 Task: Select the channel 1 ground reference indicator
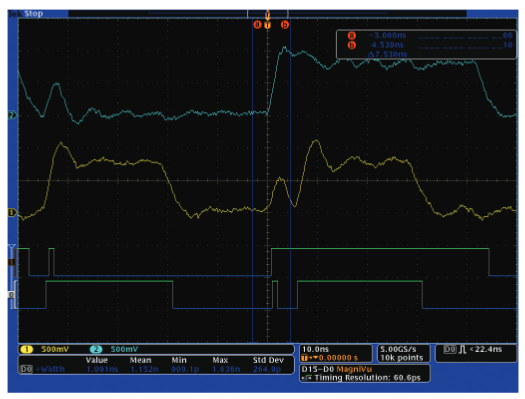click(x=12, y=212)
